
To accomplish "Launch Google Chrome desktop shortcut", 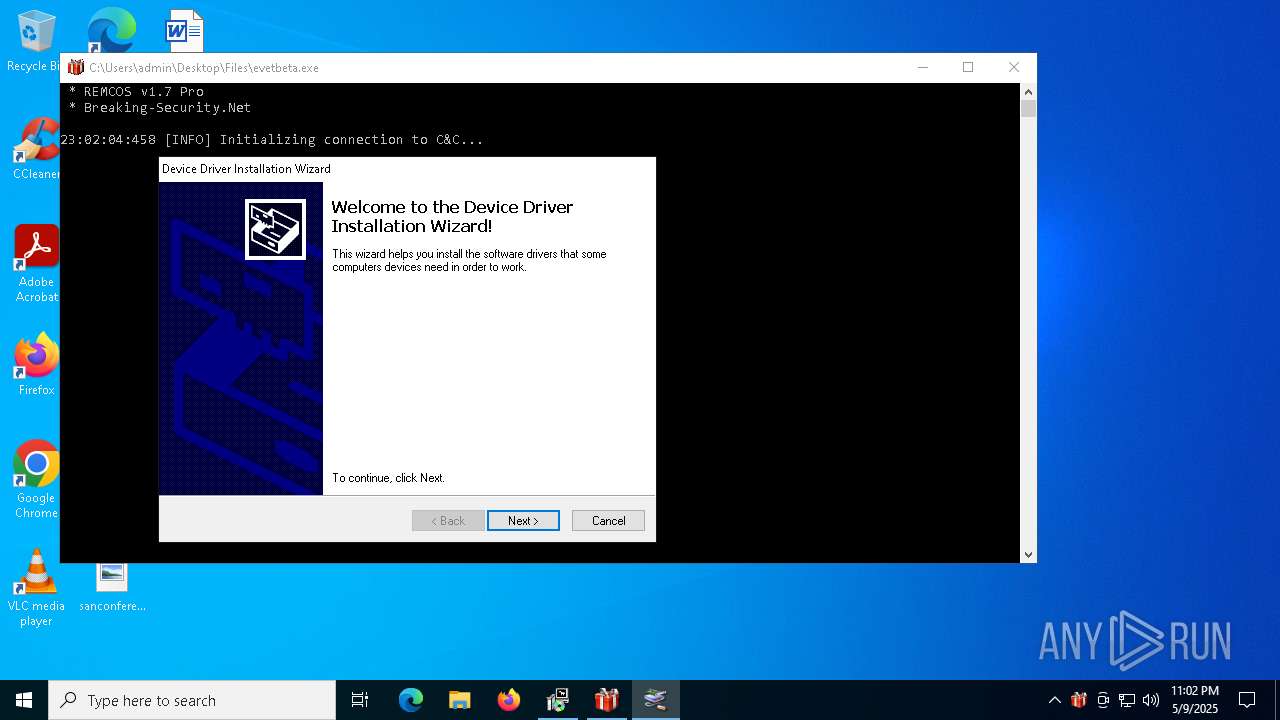I will pyautogui.click(x=36, y=480).
